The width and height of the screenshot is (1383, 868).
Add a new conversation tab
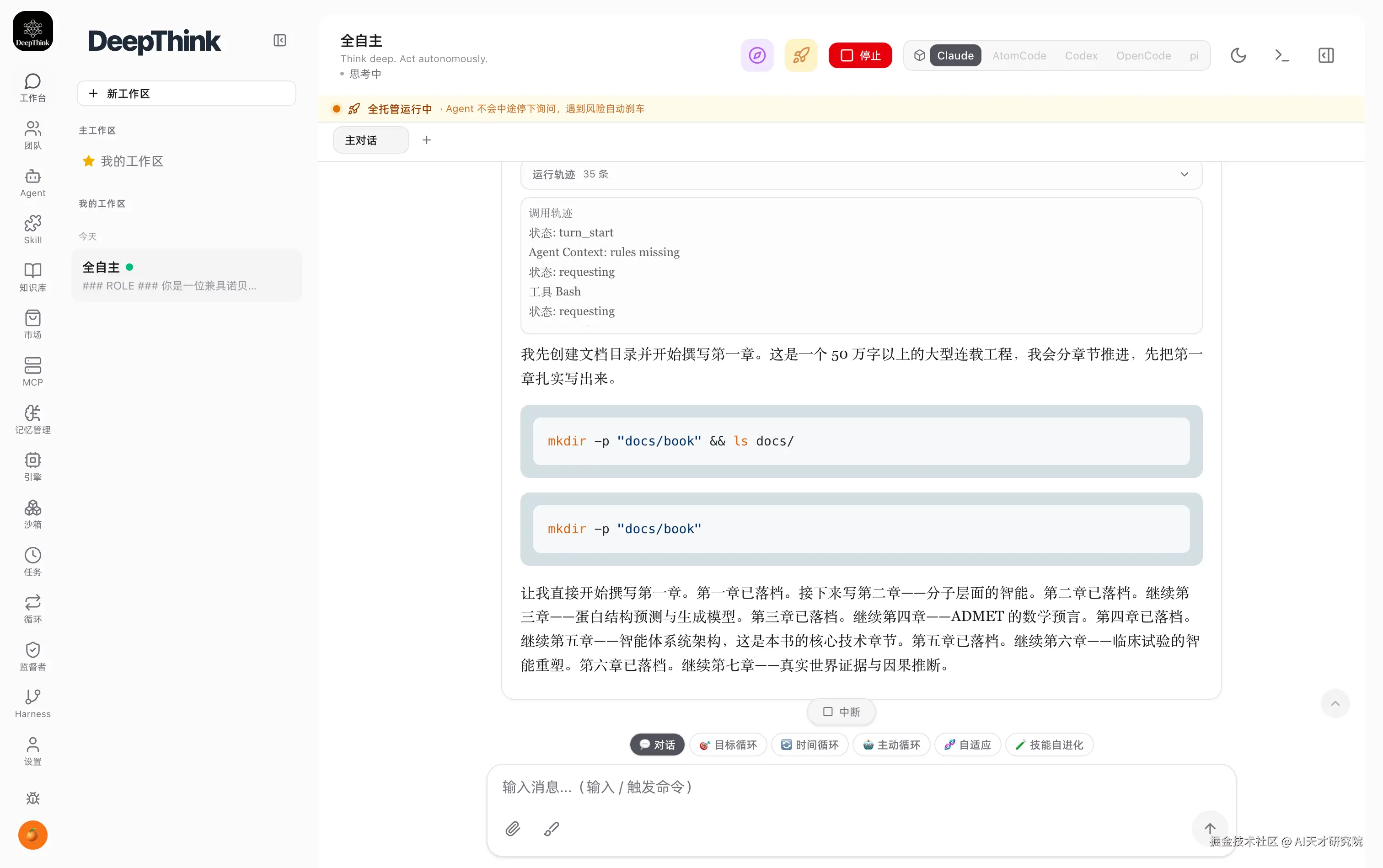(x=427, y=140)
